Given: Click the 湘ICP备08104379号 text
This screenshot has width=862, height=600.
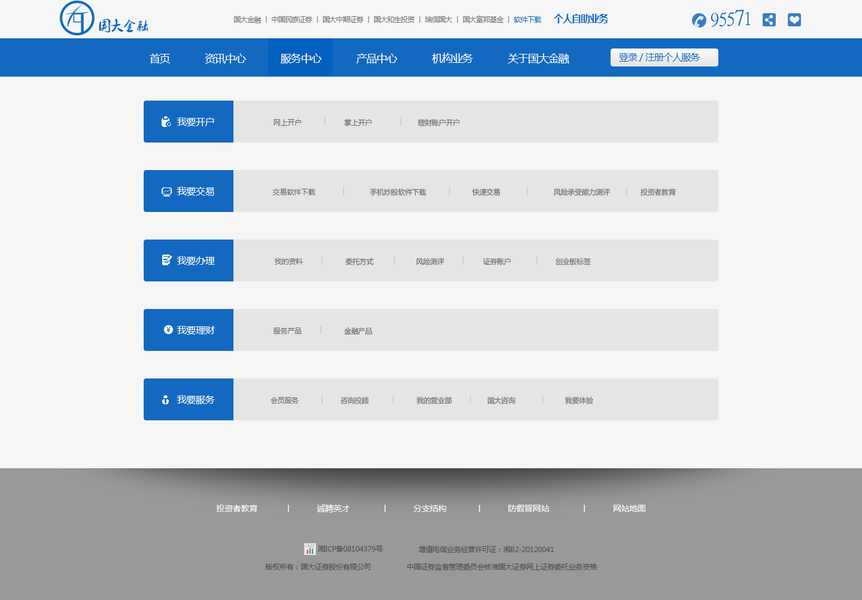Looking at the screenshot, I should pos(350,549).
